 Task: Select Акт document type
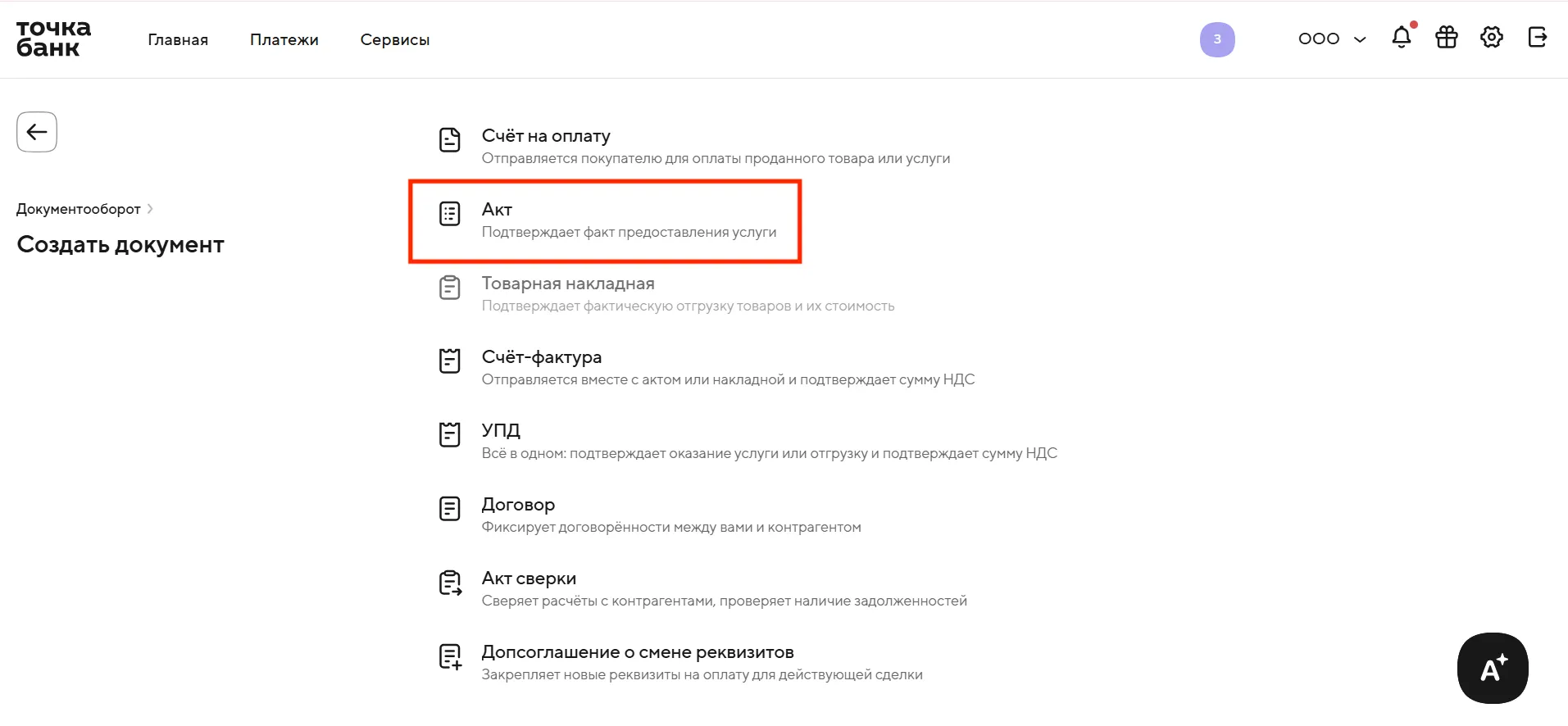pos(497,210)
